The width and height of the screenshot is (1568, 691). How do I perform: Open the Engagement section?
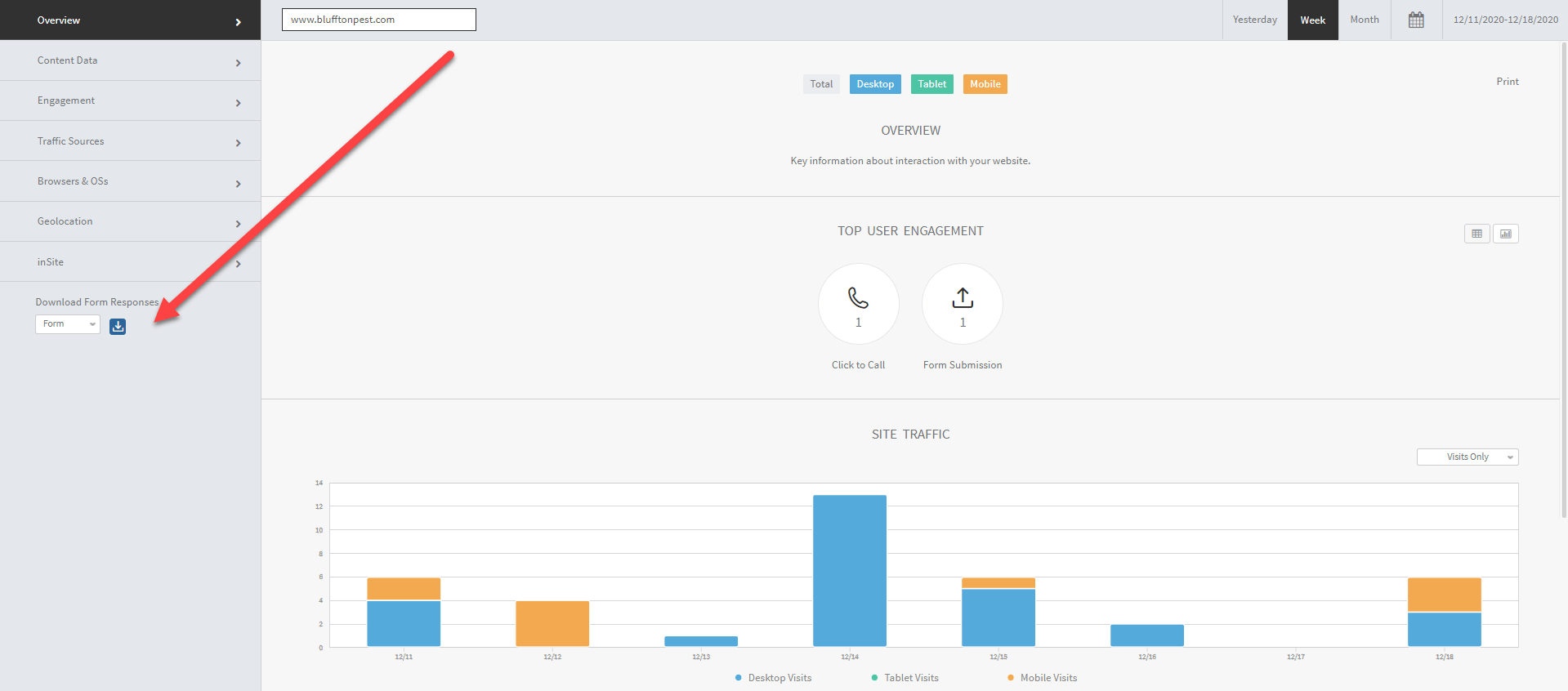131,100
